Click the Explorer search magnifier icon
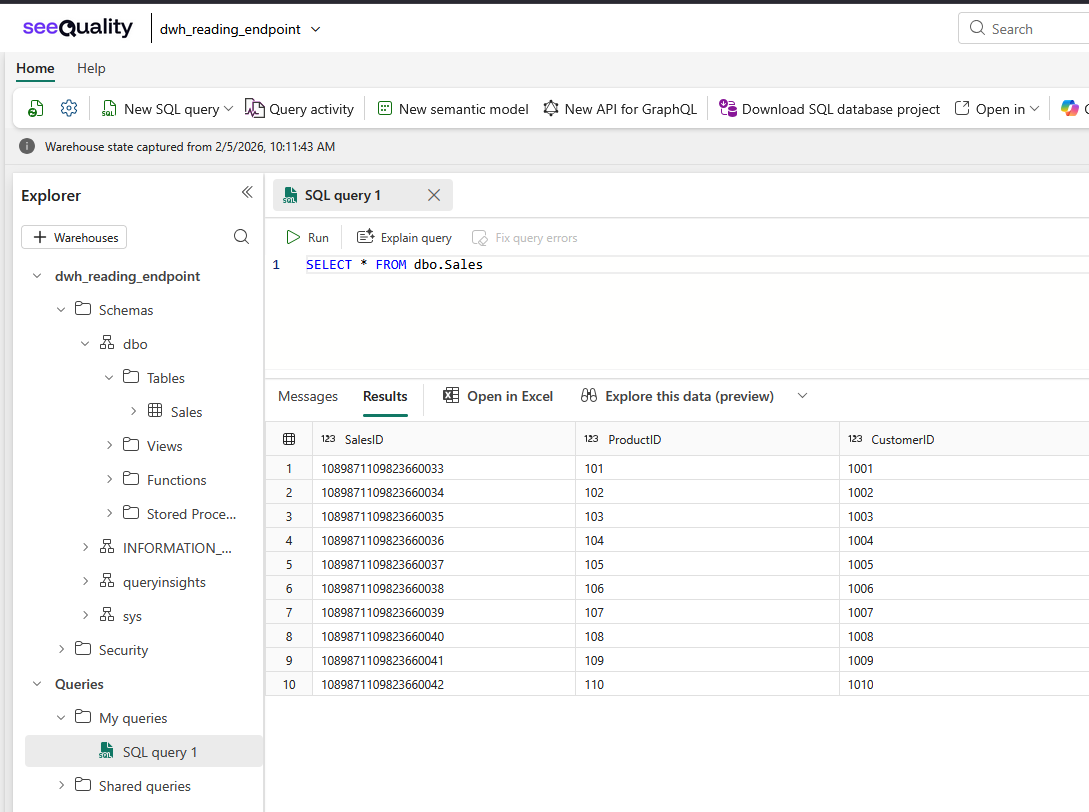Image resolution: width=1089 pixels, height=812 pixels. [x=241, y=237]
